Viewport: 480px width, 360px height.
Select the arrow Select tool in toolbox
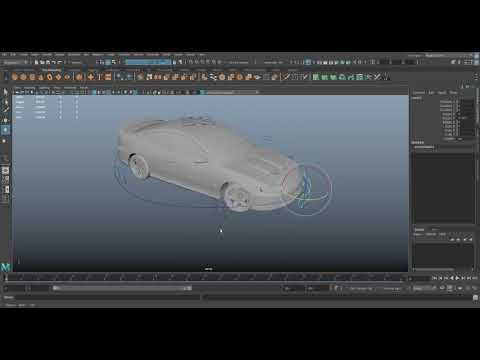[x=5, y=91]
